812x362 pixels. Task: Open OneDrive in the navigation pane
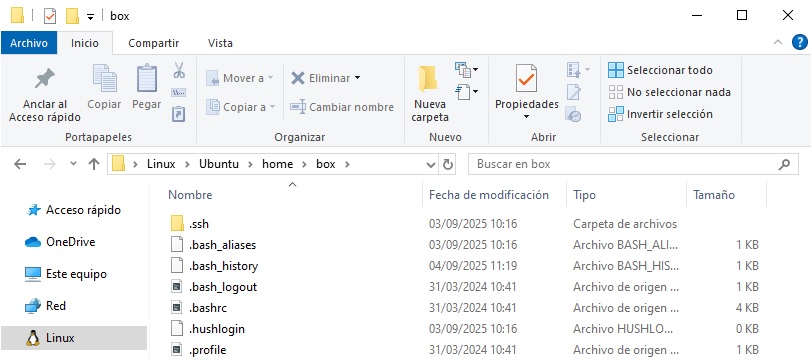point(61,242)
